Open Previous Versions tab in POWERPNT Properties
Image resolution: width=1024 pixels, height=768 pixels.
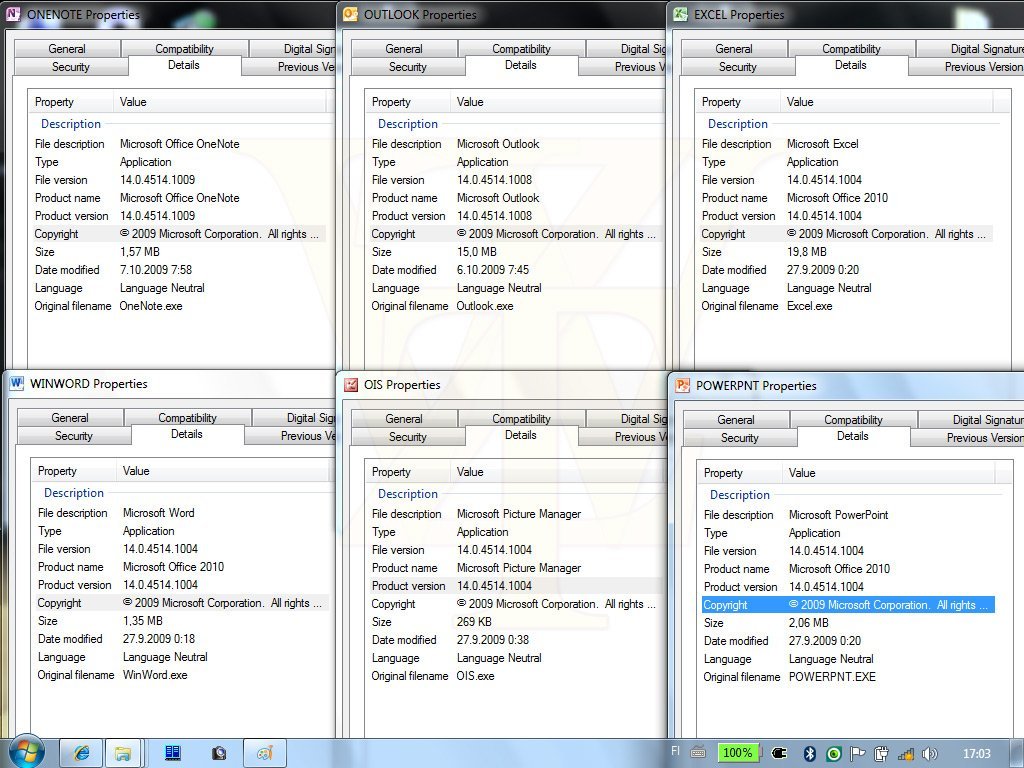(x=968, y=438)
